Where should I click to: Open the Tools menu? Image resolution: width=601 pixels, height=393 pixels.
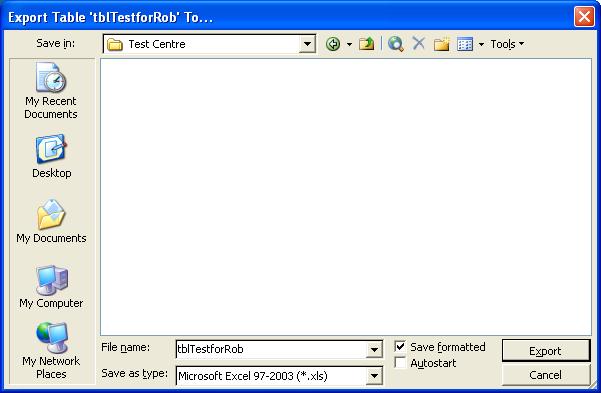pos(507,44)
